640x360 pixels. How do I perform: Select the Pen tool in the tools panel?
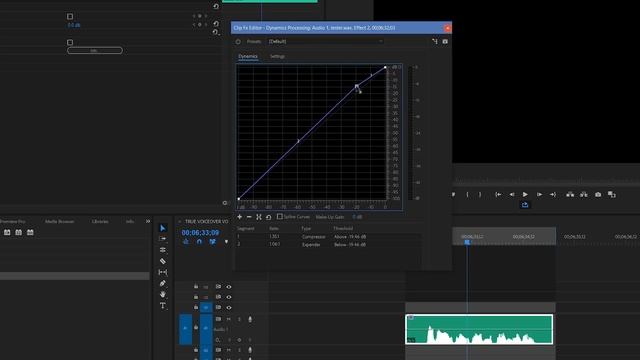pos(162,283)
